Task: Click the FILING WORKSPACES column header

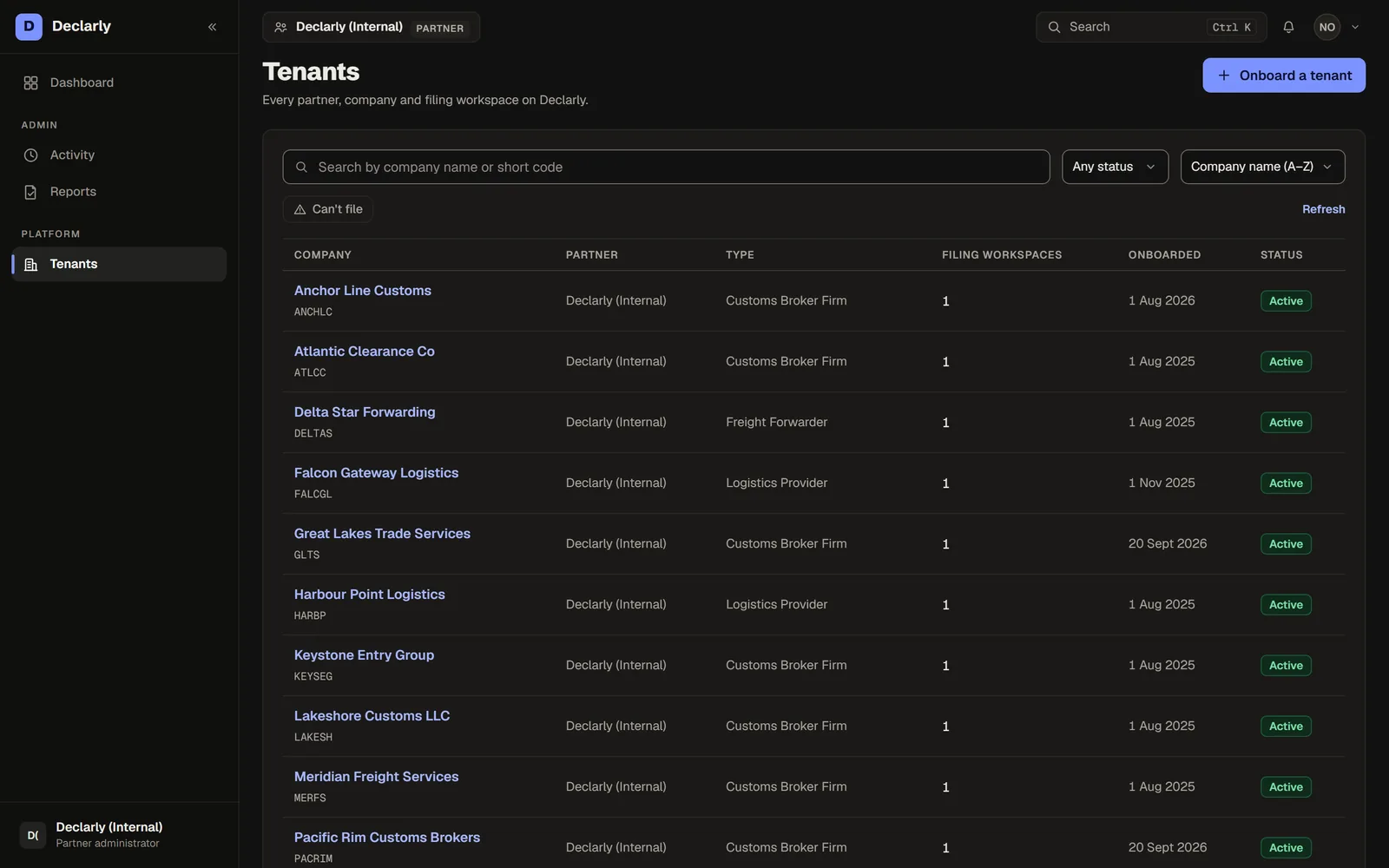Action: [1002, 255]
